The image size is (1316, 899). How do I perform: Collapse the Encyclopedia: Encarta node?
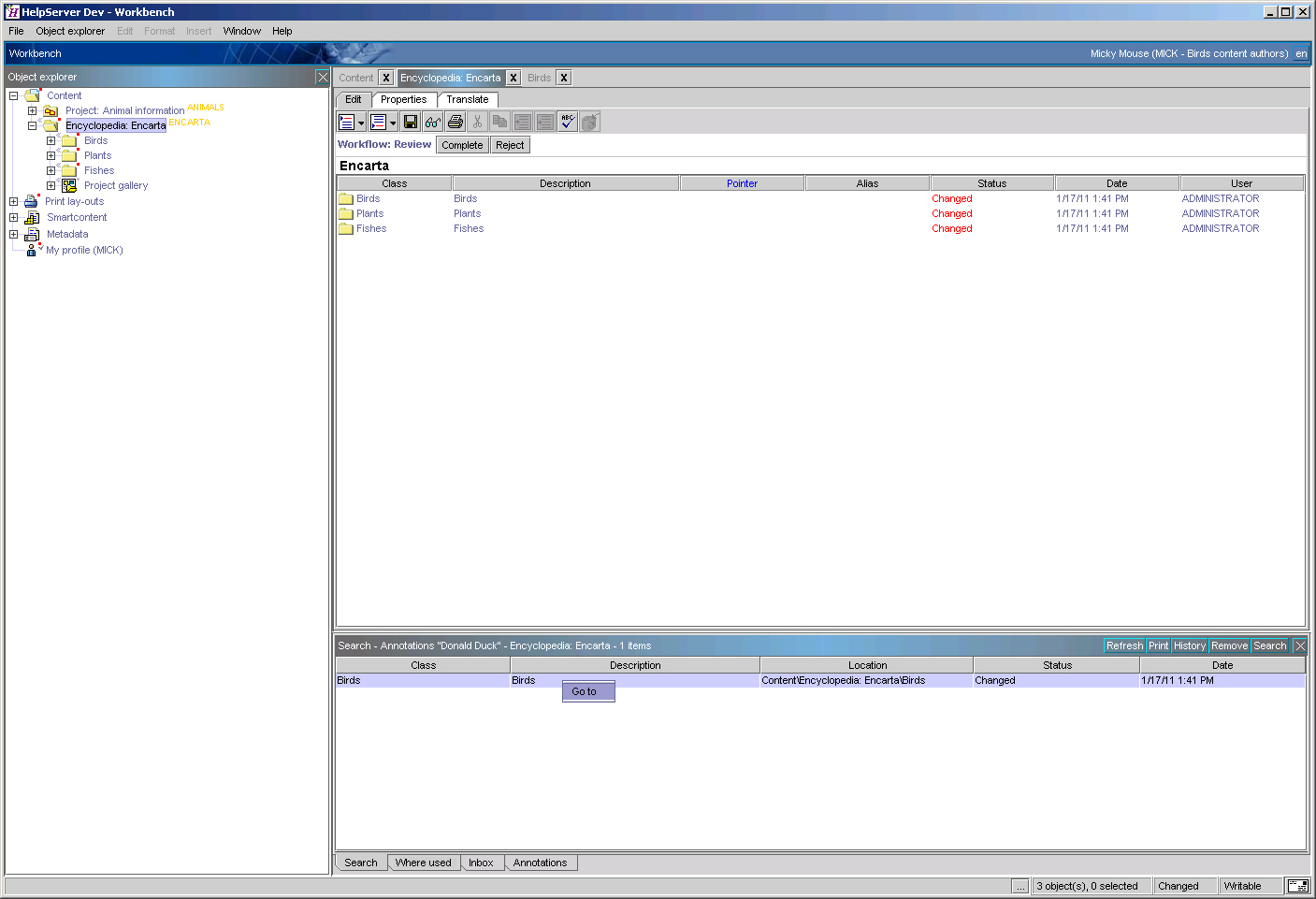click(x=32, y=125)
